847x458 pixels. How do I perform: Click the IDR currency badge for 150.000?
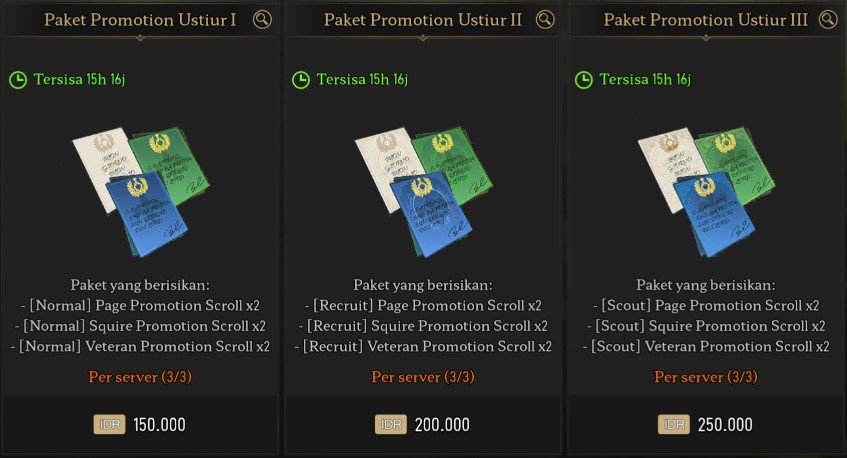[x=110, y=425]
